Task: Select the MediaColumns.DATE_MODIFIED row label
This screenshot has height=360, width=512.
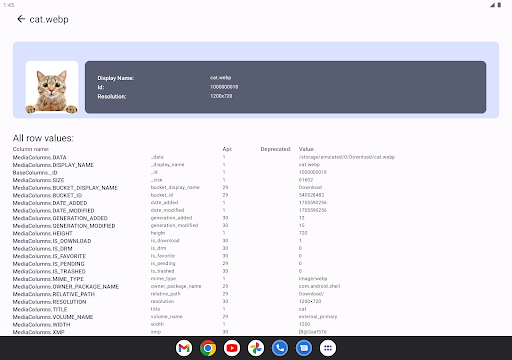Action: 53,211
